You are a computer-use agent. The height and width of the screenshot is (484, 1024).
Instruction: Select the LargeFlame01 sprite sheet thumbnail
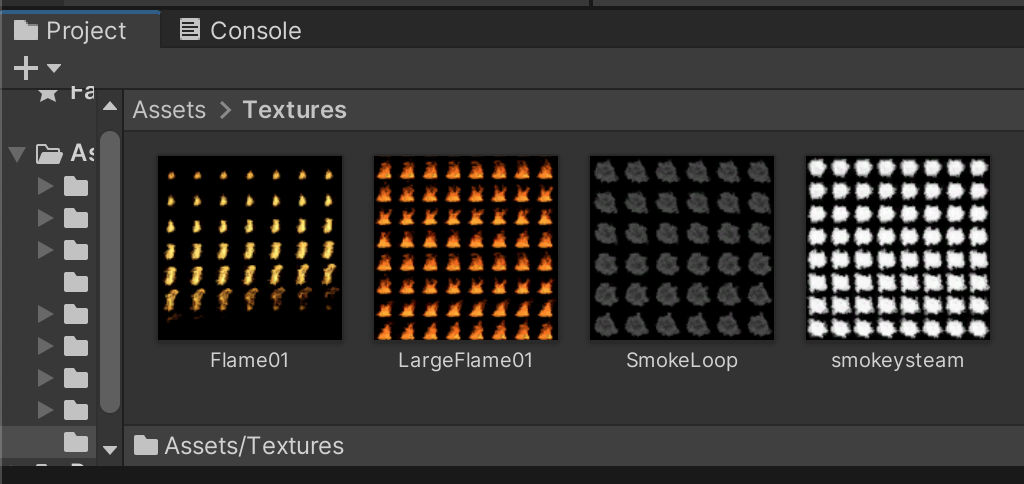466,248
